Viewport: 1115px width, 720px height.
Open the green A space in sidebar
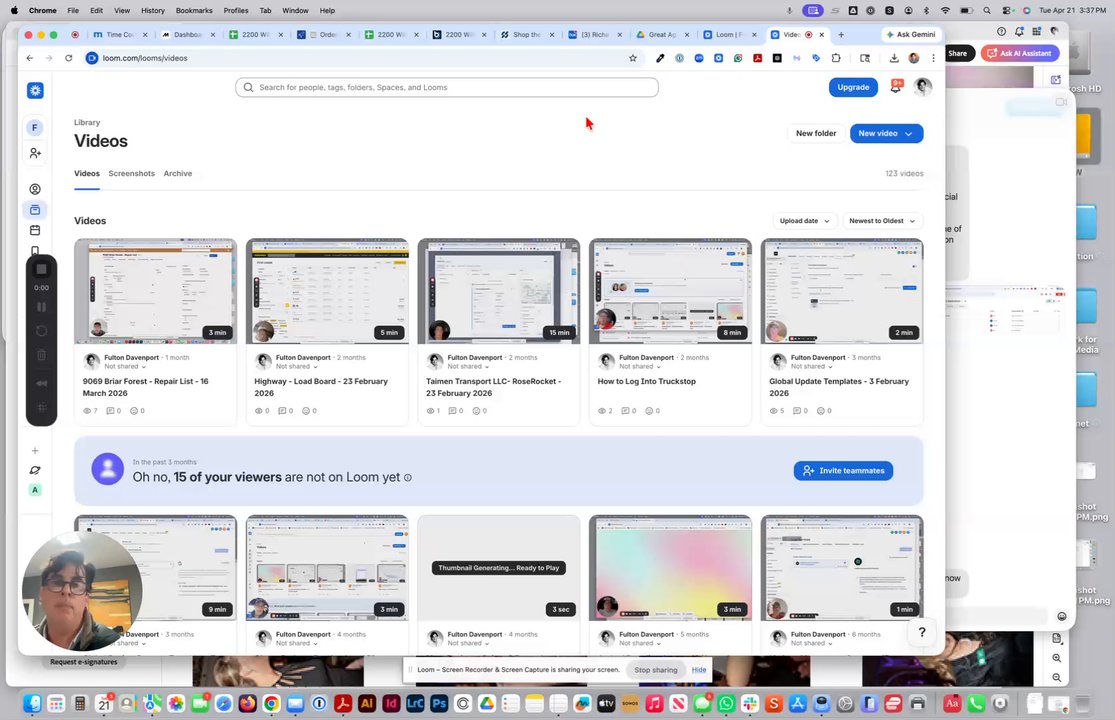(35, 490)
